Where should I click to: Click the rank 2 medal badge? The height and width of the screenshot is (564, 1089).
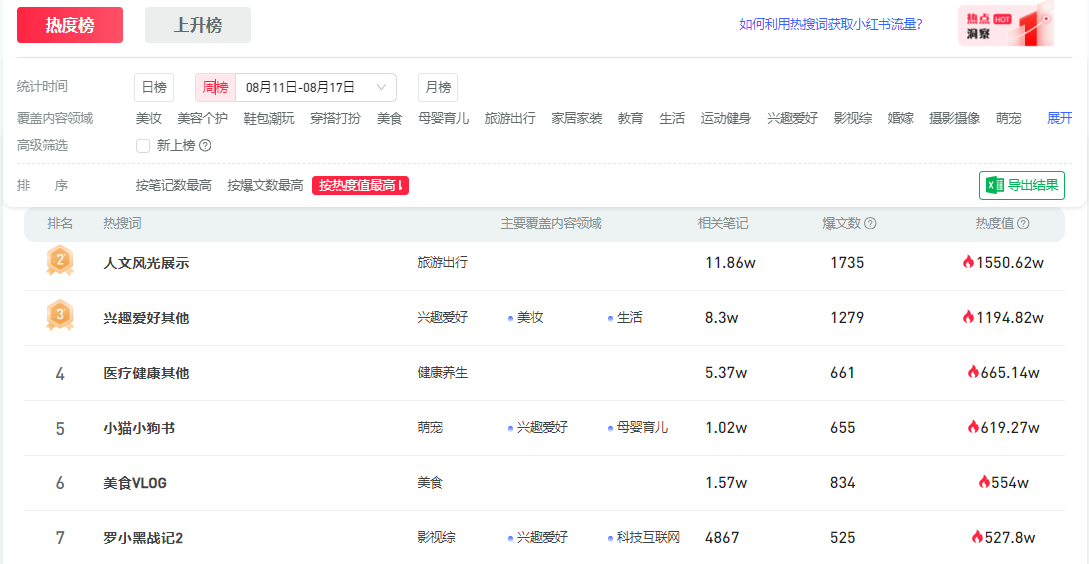pos(60,262)
